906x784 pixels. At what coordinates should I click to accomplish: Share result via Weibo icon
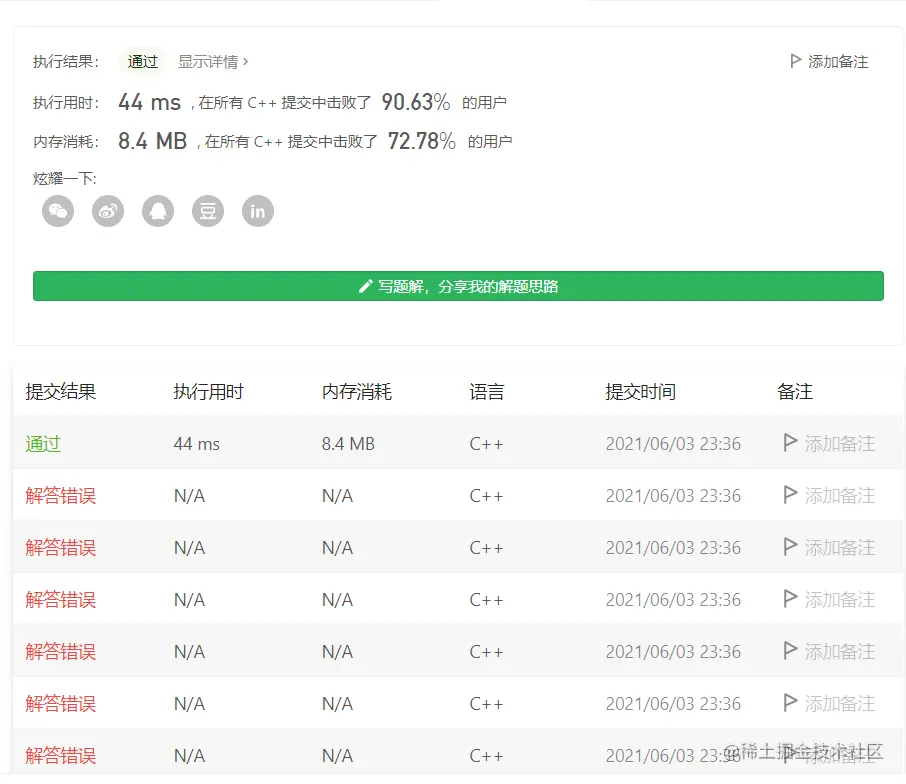tap(108, 211)
